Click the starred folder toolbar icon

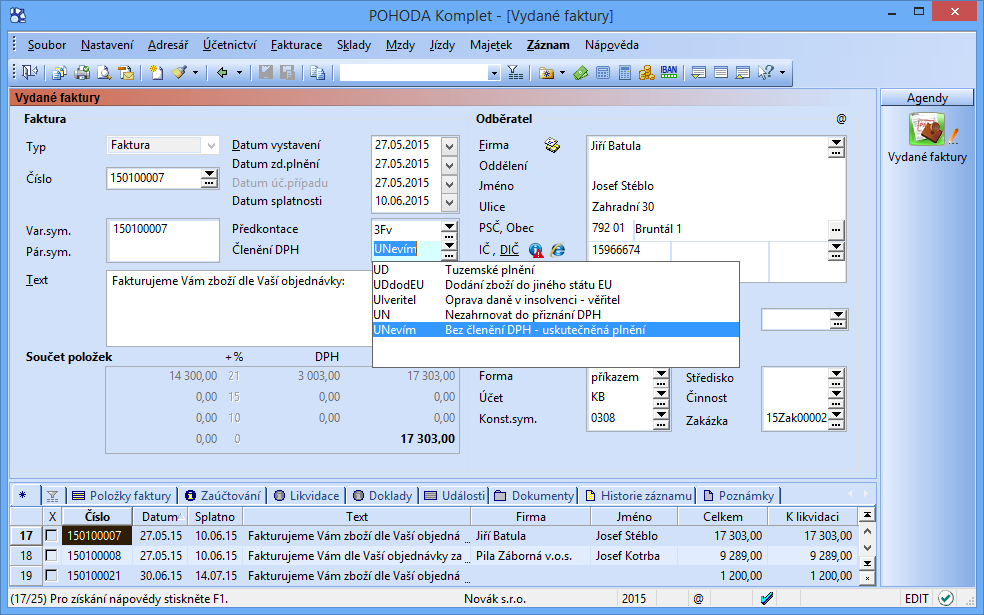[x=547, y=73]
